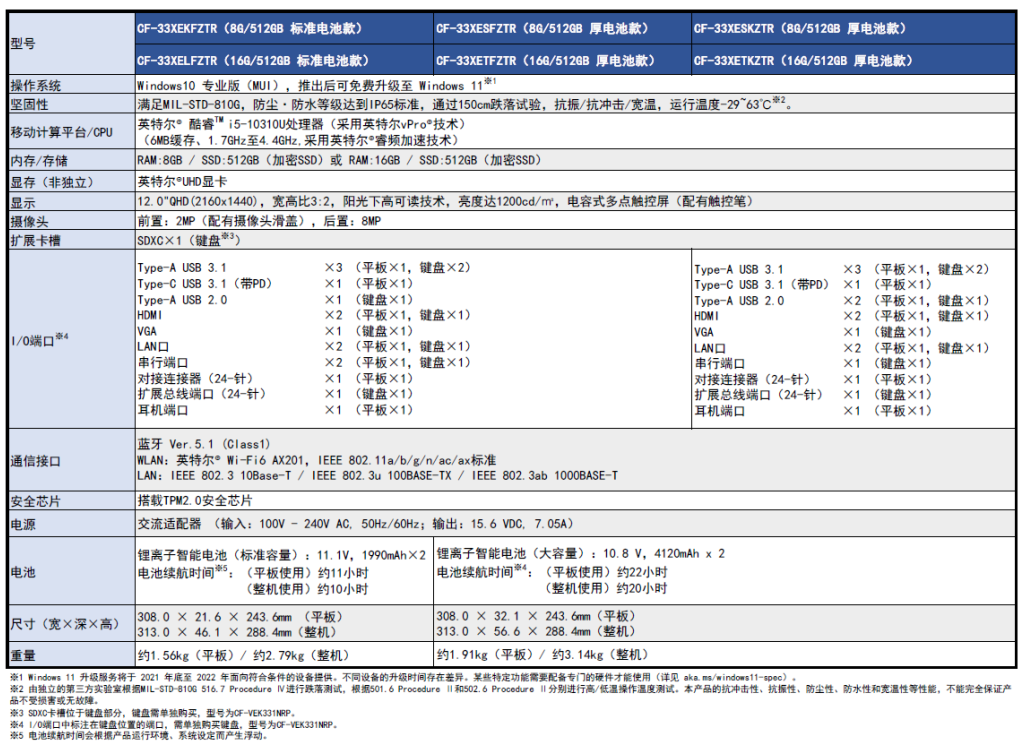Viewport: 1025px width, 745px height.
Task: Click footnote ※5 about 电池续航时间
Action: (139, 735)
